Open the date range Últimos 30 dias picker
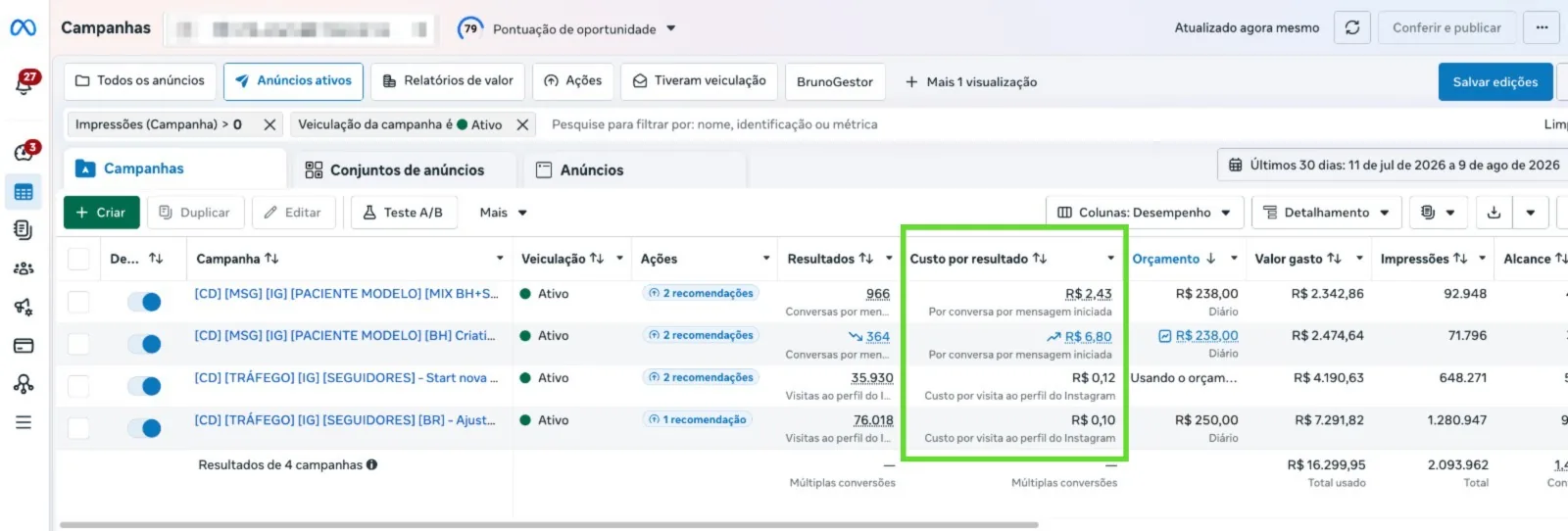The image size is (1568, 531). 1394,165
